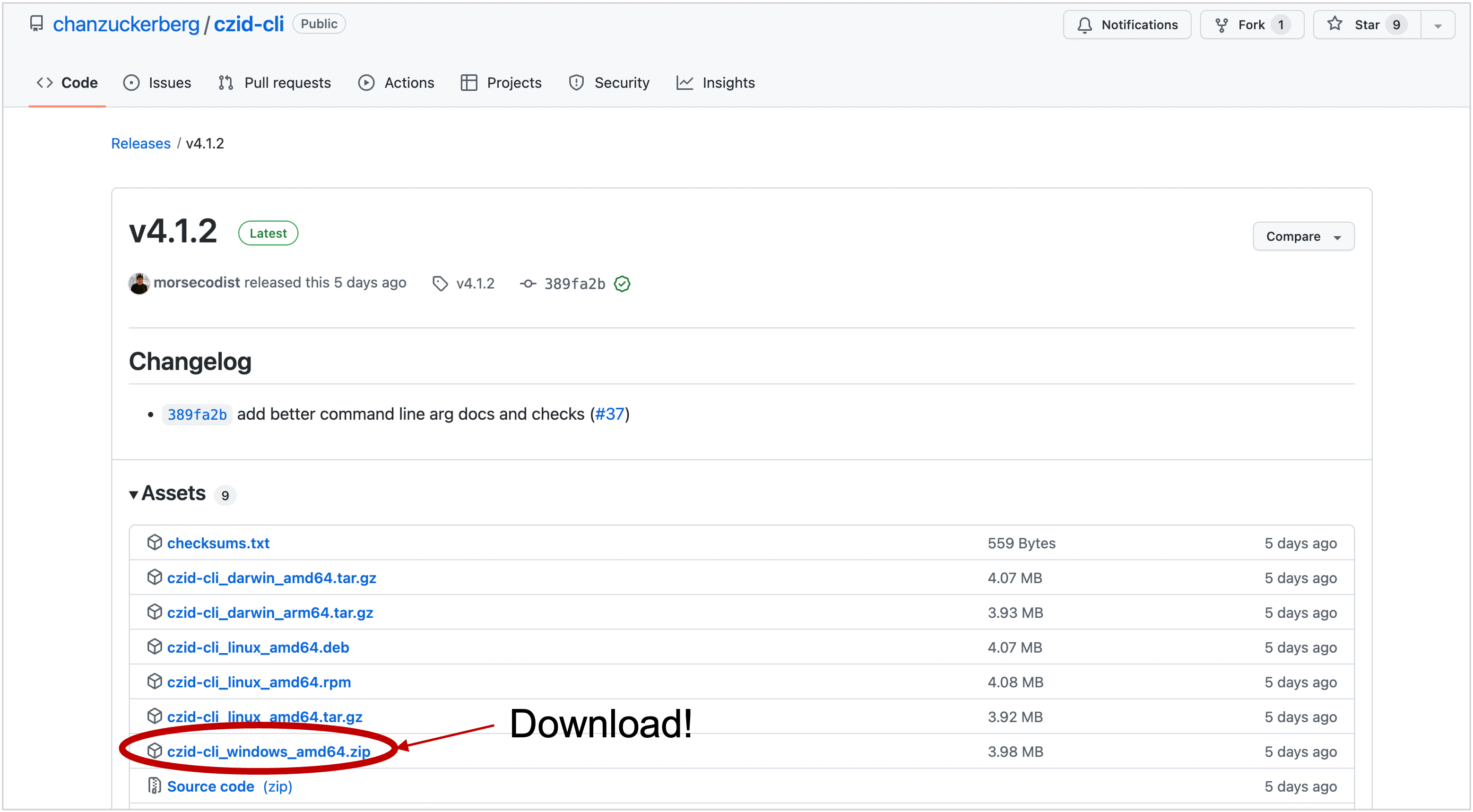Click the code brackets icon in Code tab

pyautogui.click(x=44, y=83)
